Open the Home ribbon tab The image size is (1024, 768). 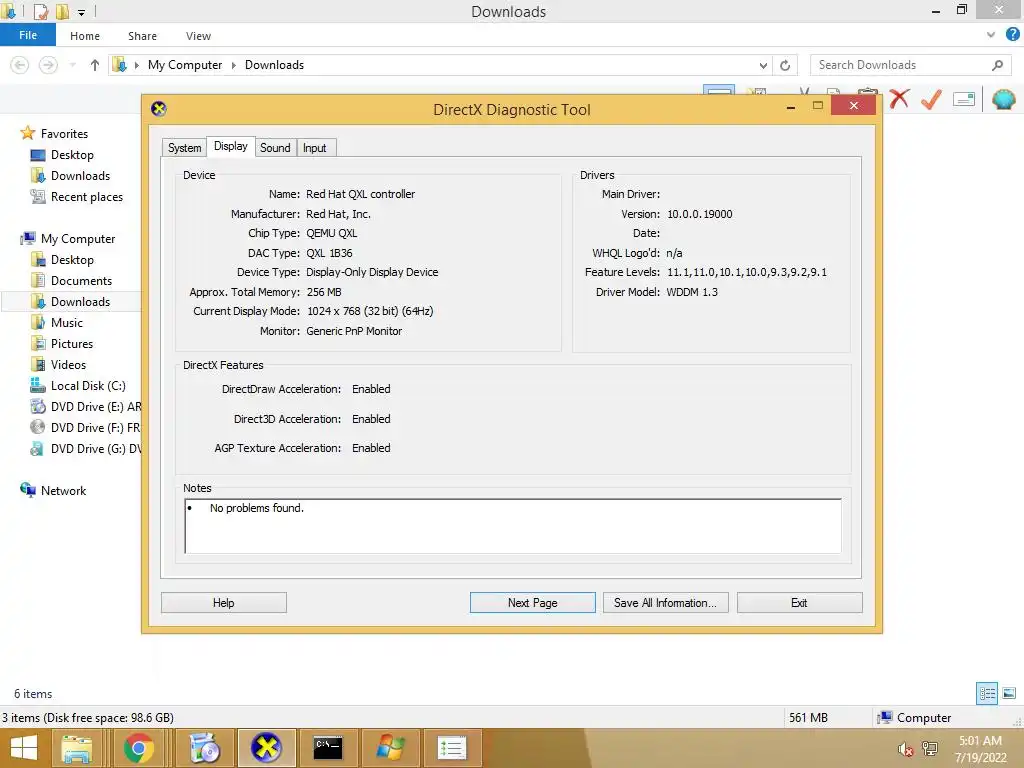[x=85, y=36]
